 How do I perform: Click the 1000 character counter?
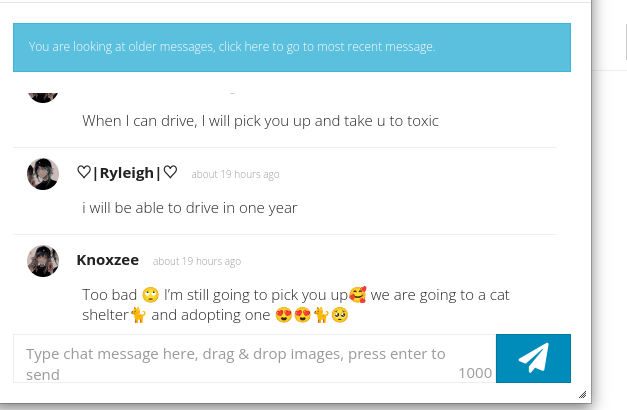[x=475, y=373]
